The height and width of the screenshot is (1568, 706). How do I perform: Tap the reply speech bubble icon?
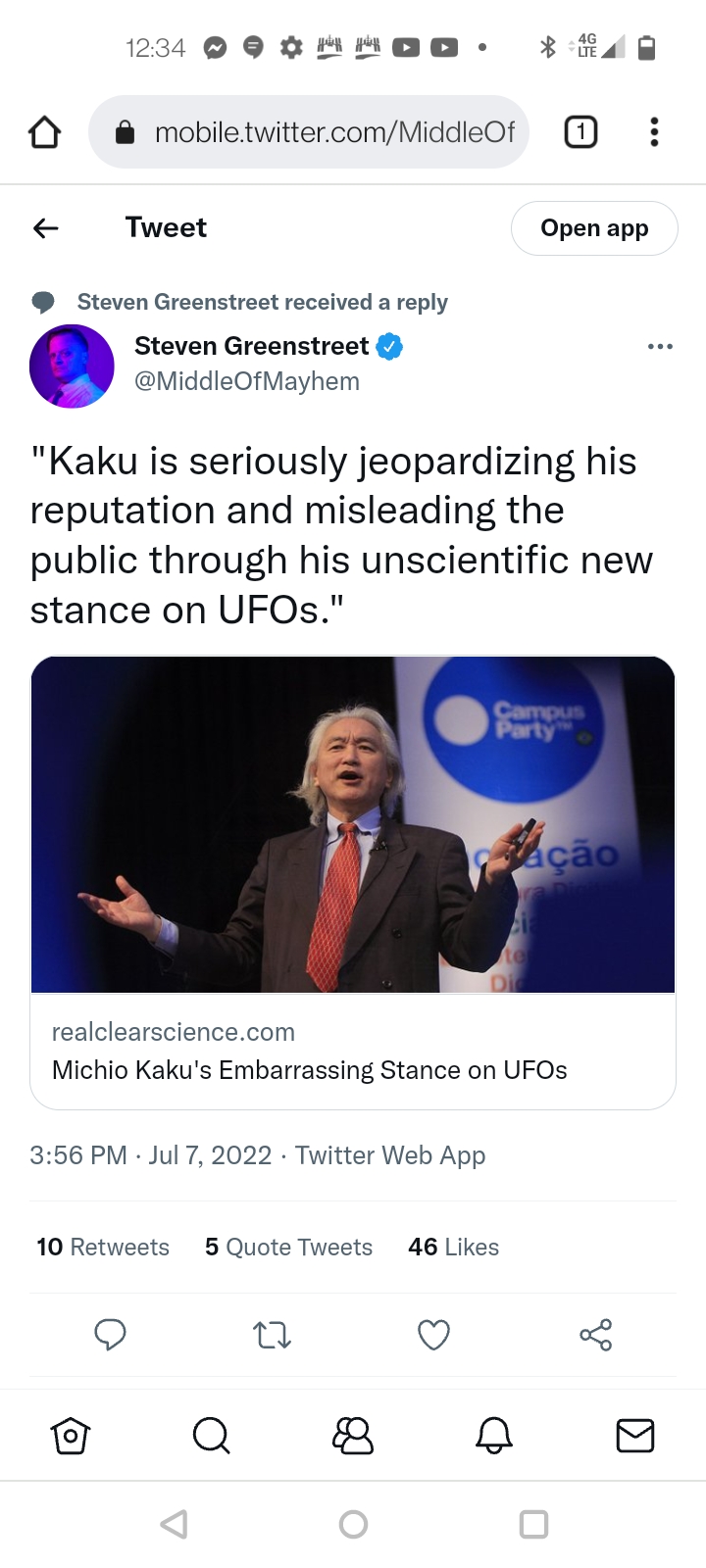coord(110,1335)
